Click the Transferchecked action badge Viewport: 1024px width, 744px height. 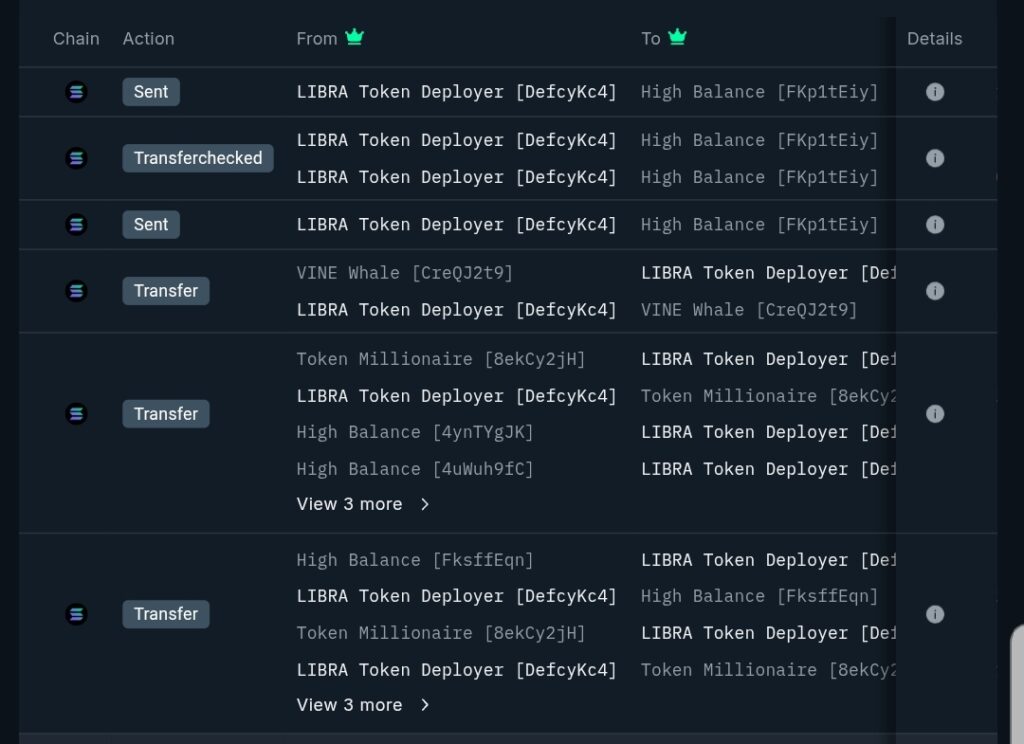point(198,158)
